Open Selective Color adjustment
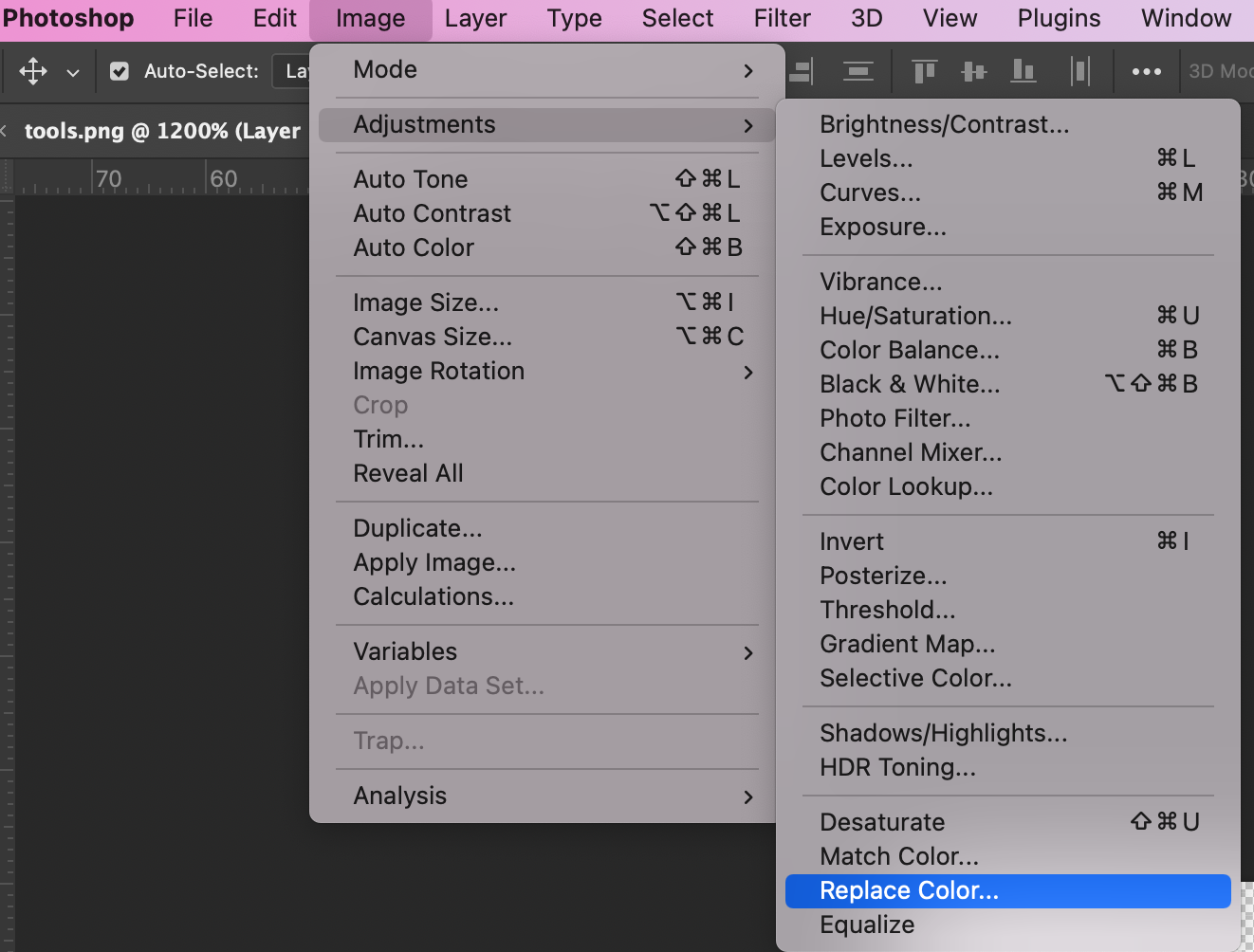The width and height of the screenshot is (1254, 952). click(x=1008, y=678)
